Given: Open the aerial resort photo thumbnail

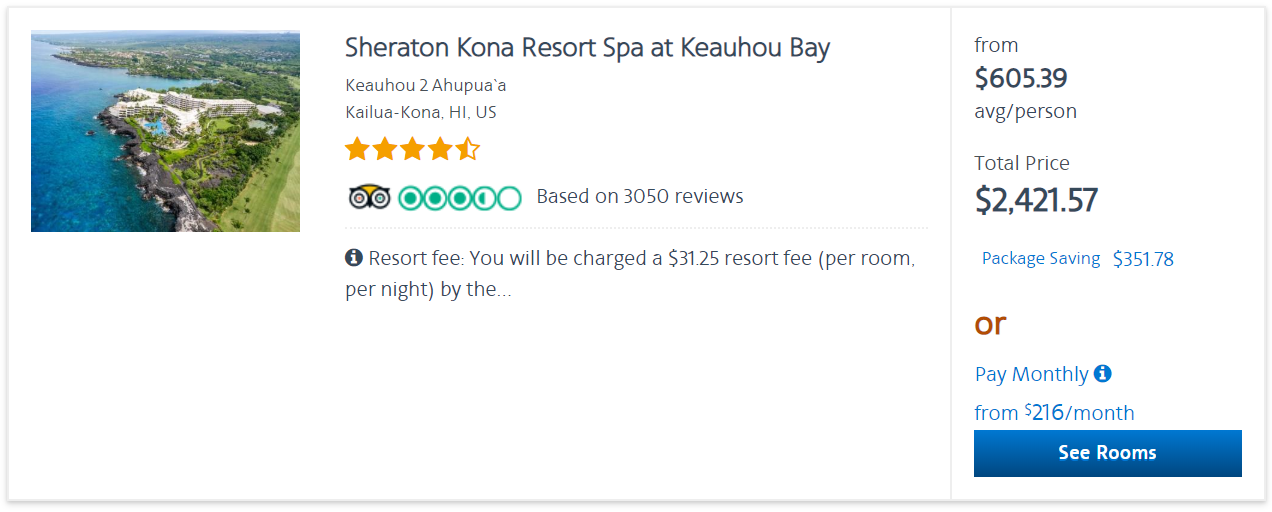Looking at the screenshot, I should pyautogui.click(x=165, y=131).
